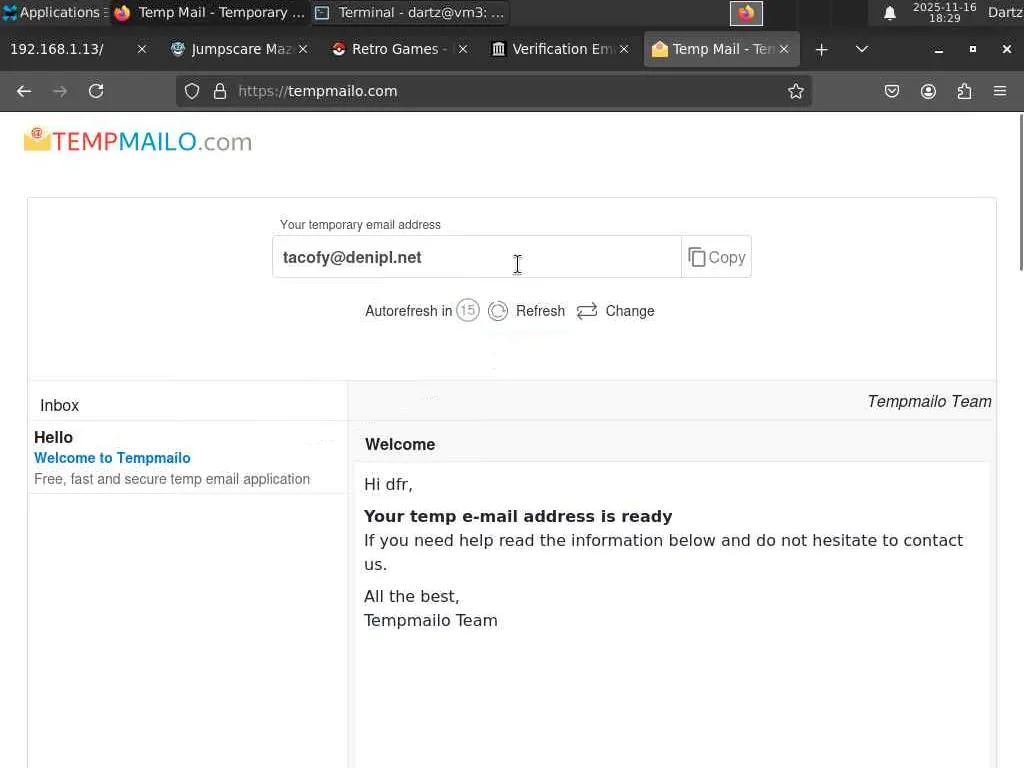Viewport: 1024px width, 768px height.
Task: Click the Change email button text
Action: point(630,311)
